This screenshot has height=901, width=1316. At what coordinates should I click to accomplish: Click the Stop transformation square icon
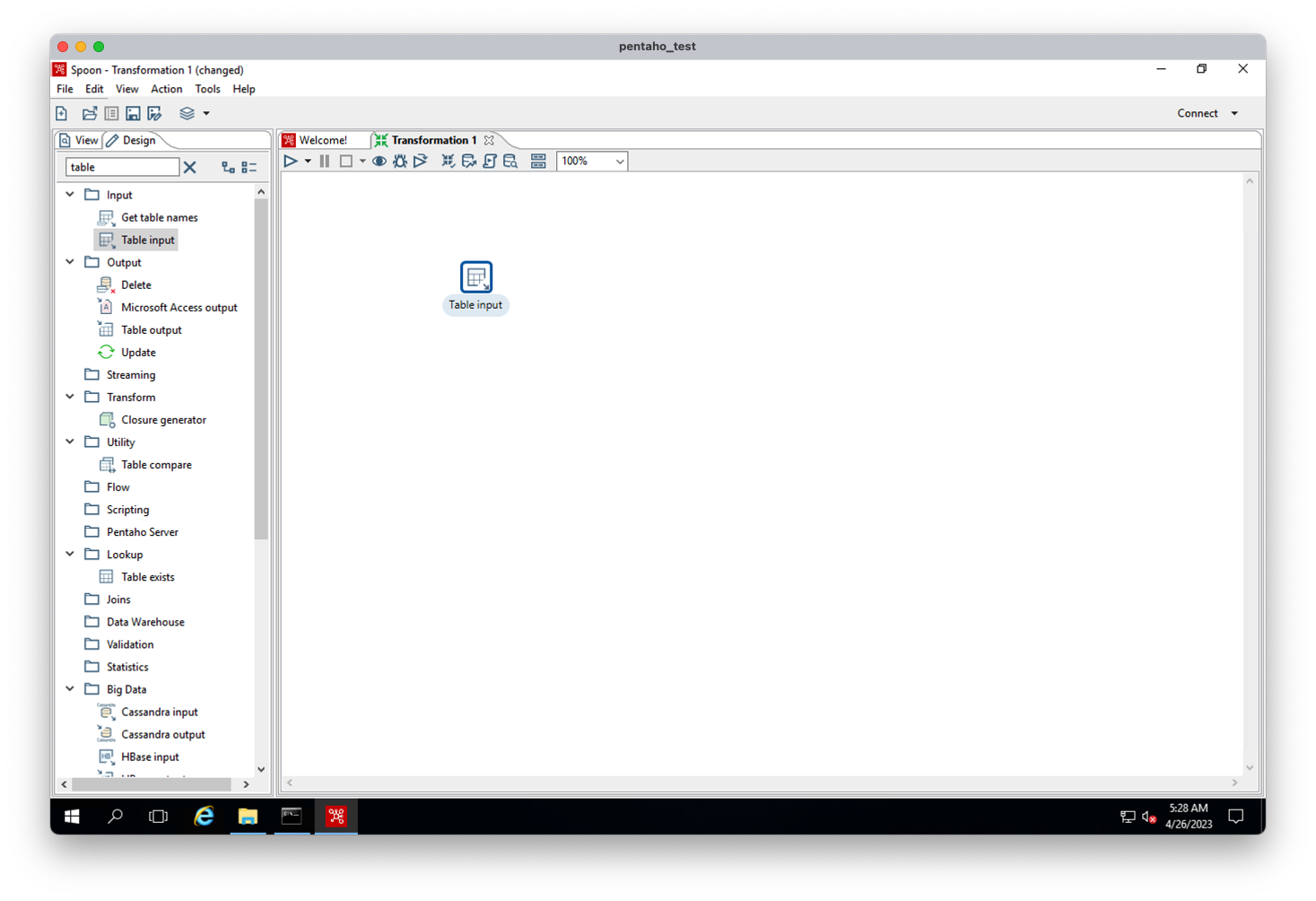tap(346, 162)
